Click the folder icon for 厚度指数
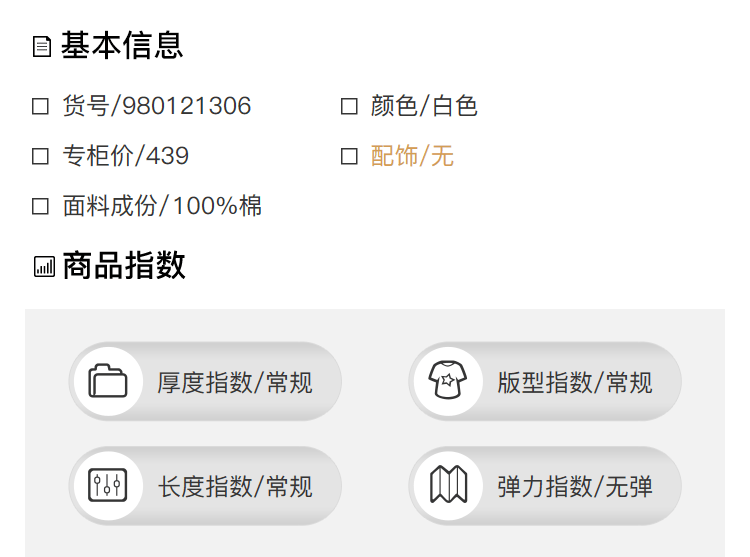The height and width of the screenshot is (557, 750). tap(108, 382)
